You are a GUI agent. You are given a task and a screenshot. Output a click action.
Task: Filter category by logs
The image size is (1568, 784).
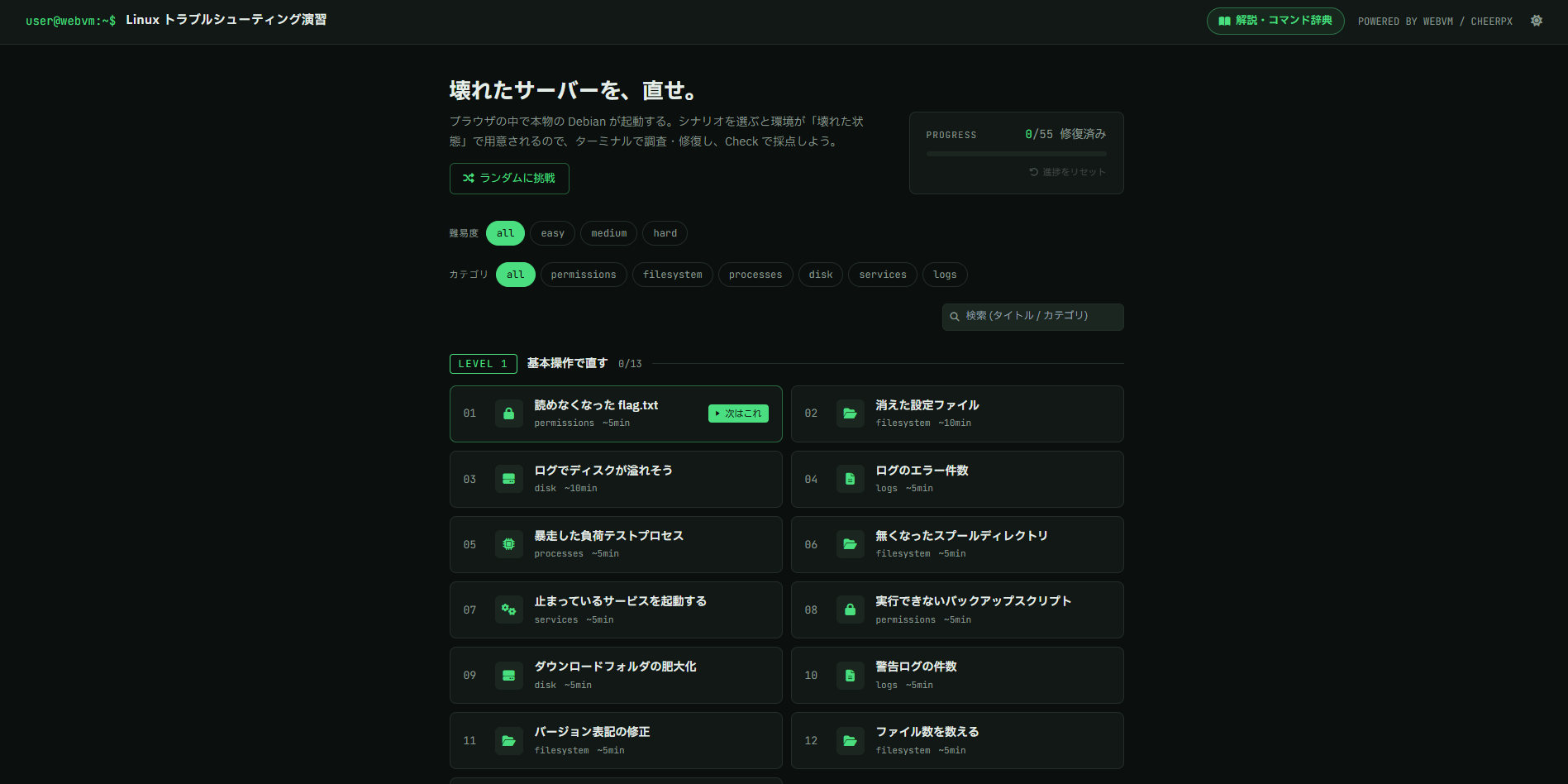(945, 275)
